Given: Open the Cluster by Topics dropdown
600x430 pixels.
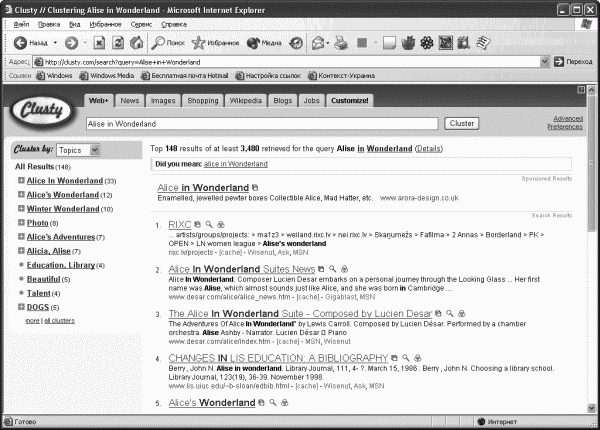Looking at the screenshot, I should 78,150.
